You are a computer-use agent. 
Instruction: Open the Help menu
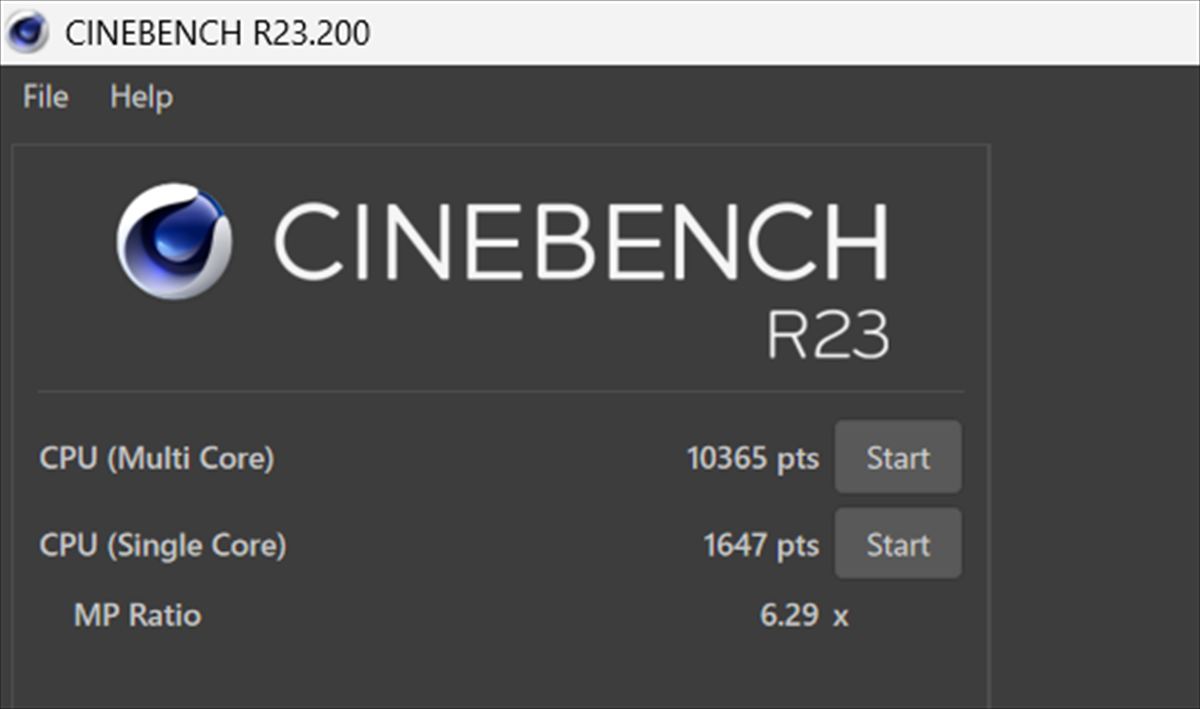tap(141, 98)
